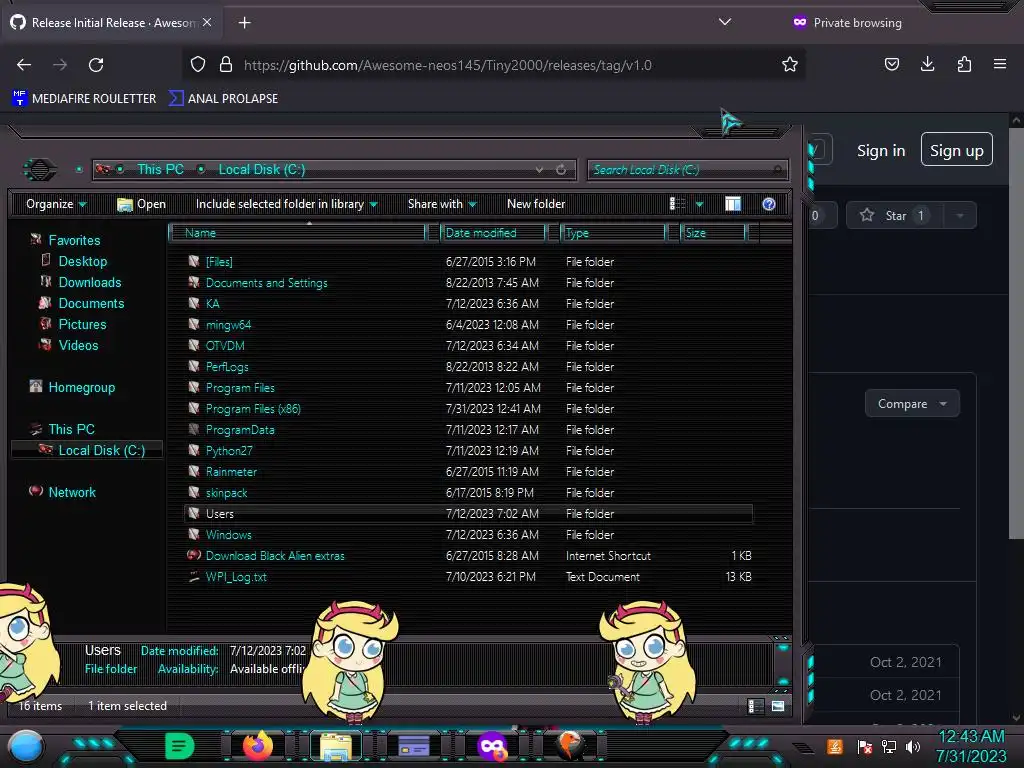The image size is (1024, 768).
Task: Expand Include selected folder in library
Action: click(x=286, y=204)
